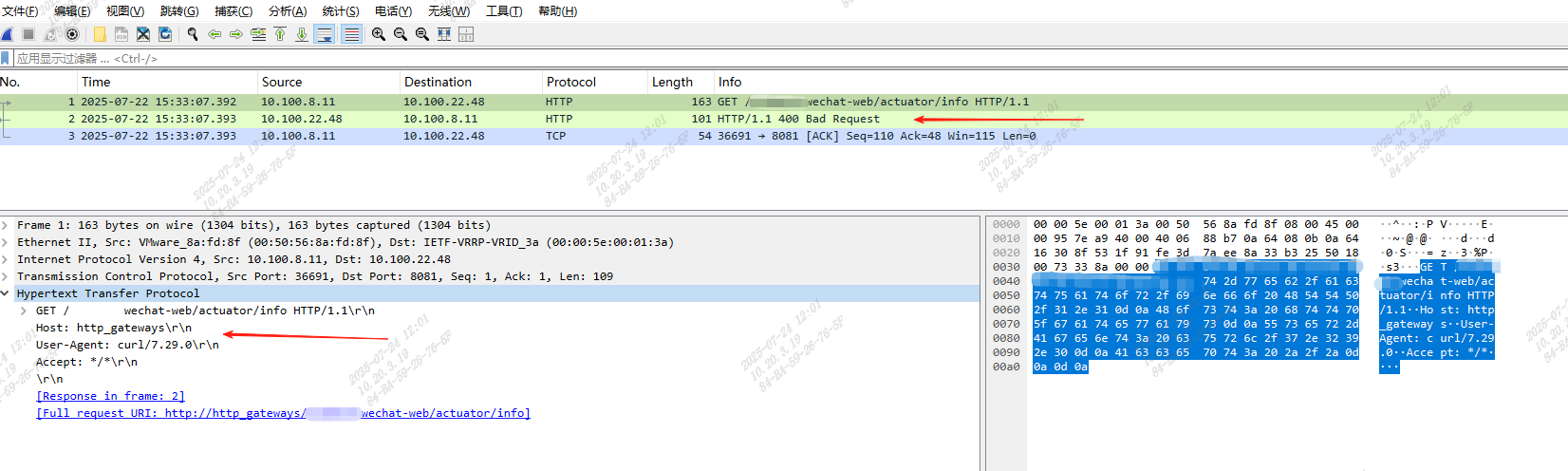Expand Internet Protocol Version 4 layer
The image size is (1568, 471).
tap(6, 259)
